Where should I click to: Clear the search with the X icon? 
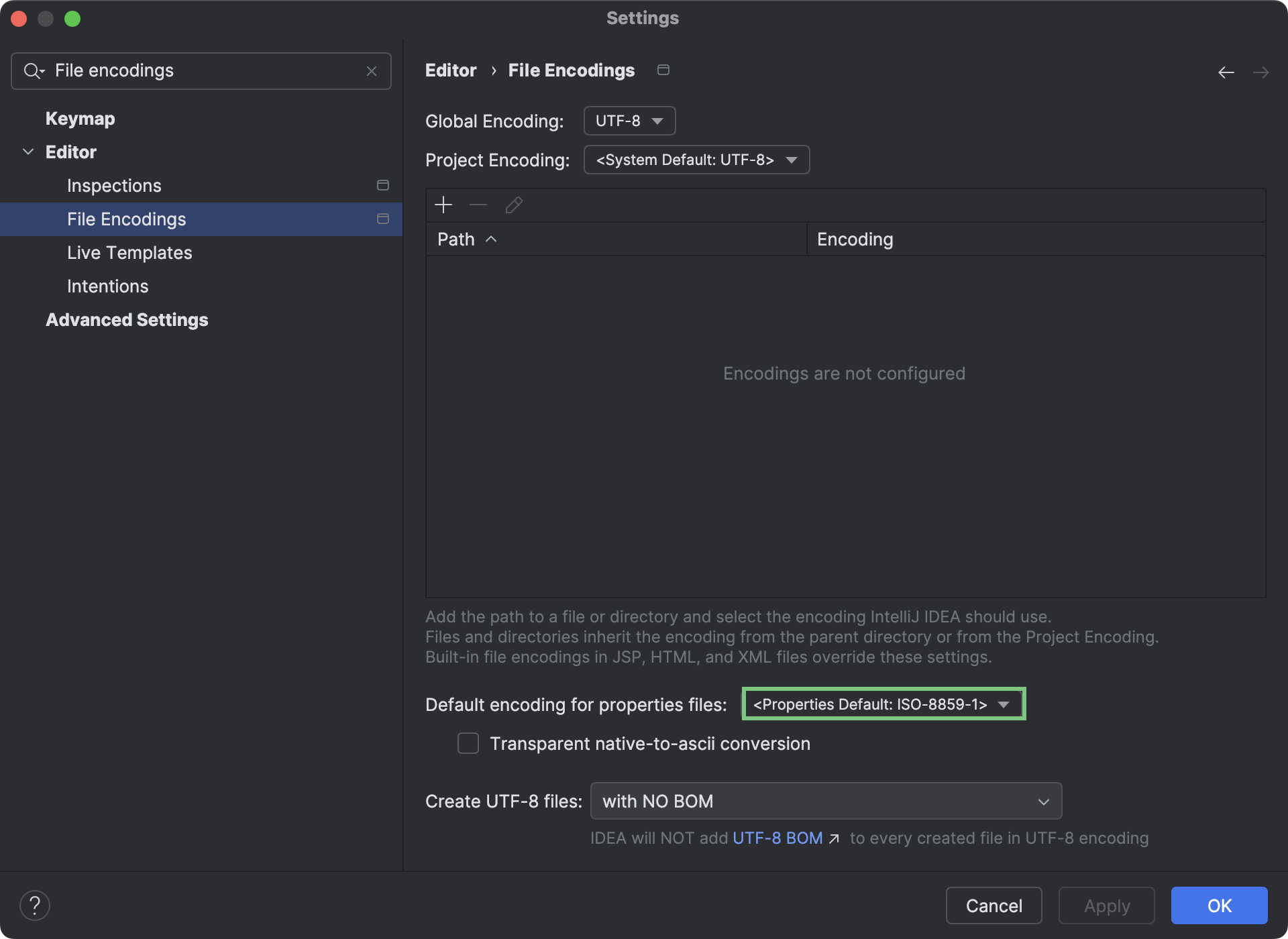tap(372, 70)
